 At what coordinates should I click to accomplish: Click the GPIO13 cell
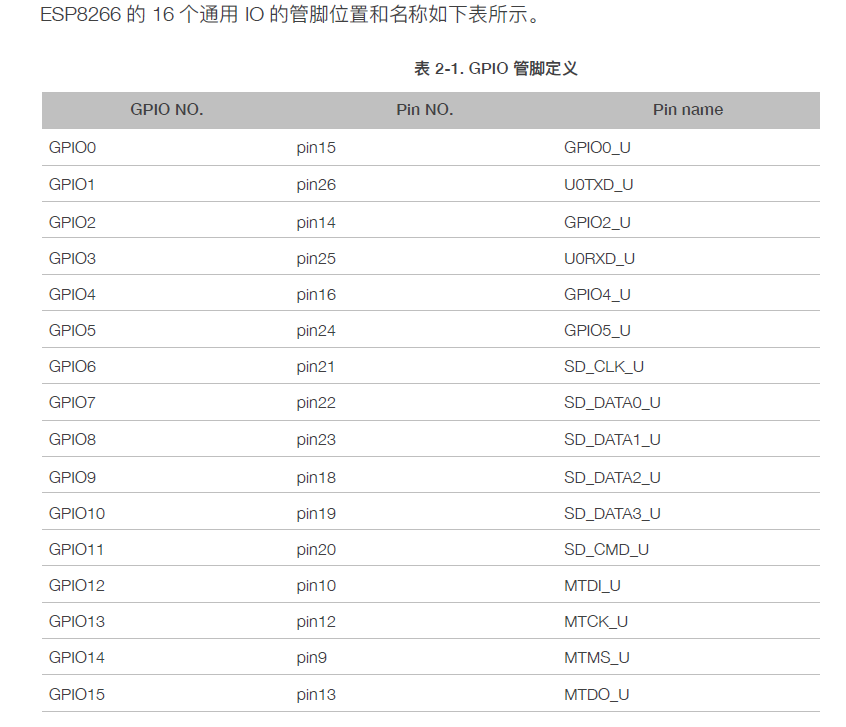(77, 622)
